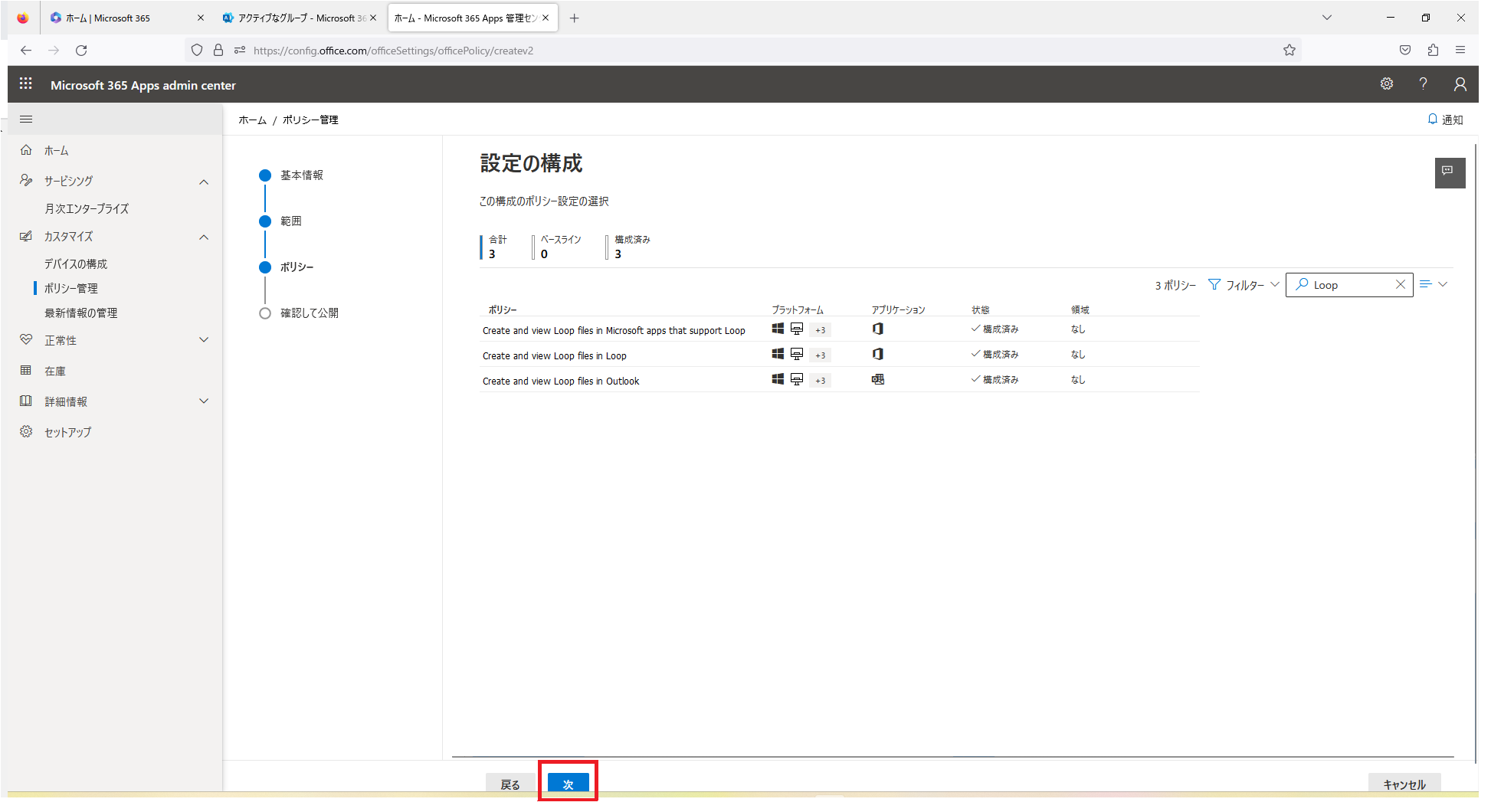Image resolution: width=1491 pixels, height=812 pixels.
Task: Close the アクティブなグループ tab
Action: (x=374, y=18)
